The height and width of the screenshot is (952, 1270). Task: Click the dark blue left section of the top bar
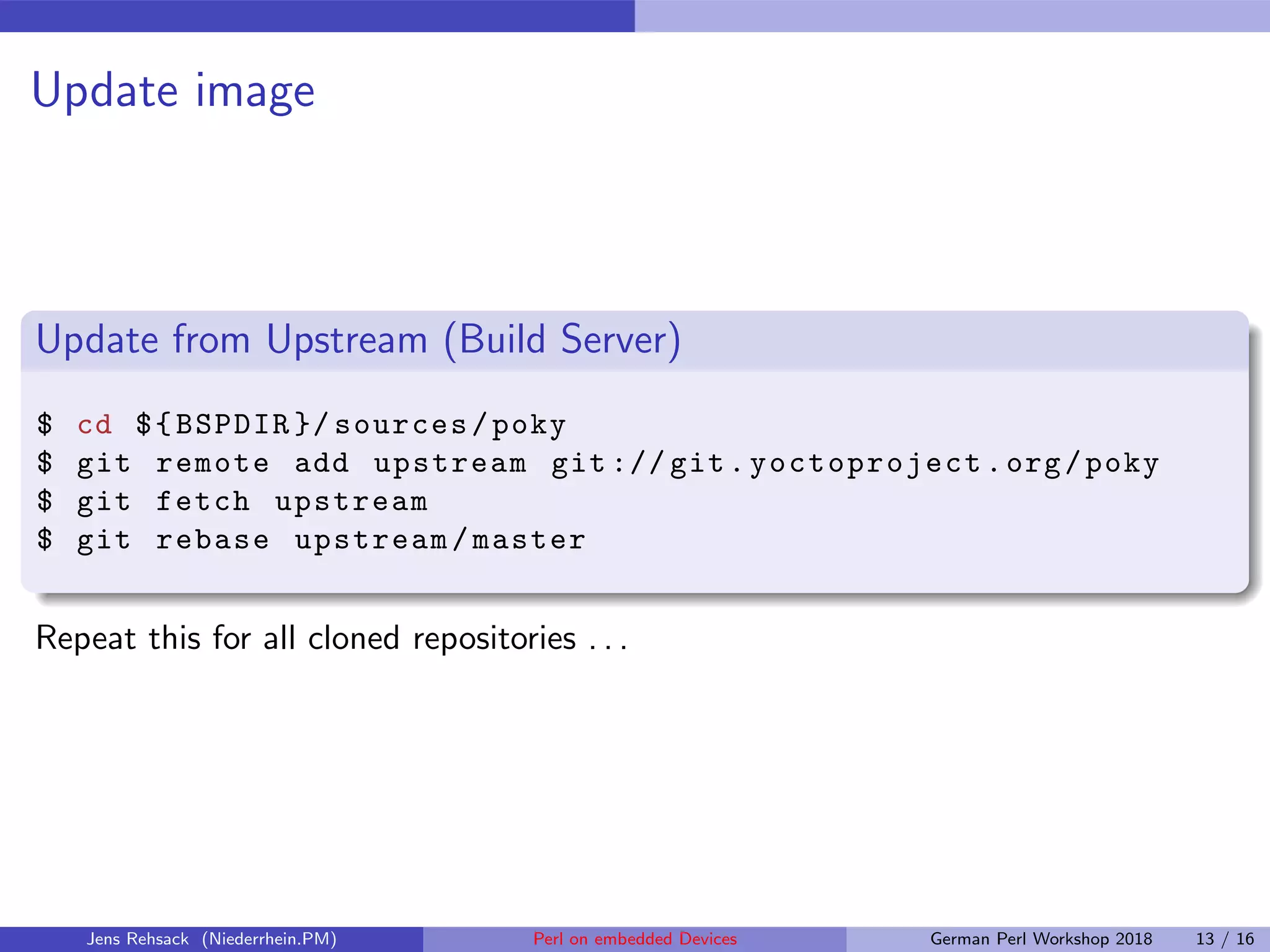pos(317,16)
